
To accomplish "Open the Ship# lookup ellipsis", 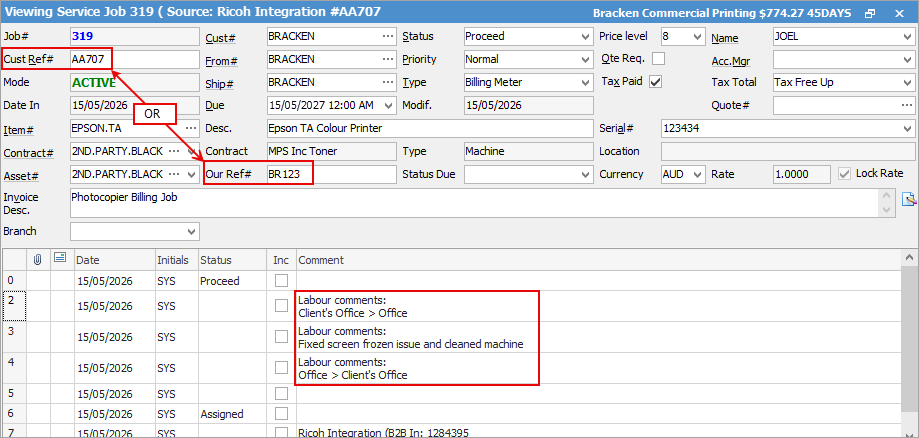I will 388,82.
